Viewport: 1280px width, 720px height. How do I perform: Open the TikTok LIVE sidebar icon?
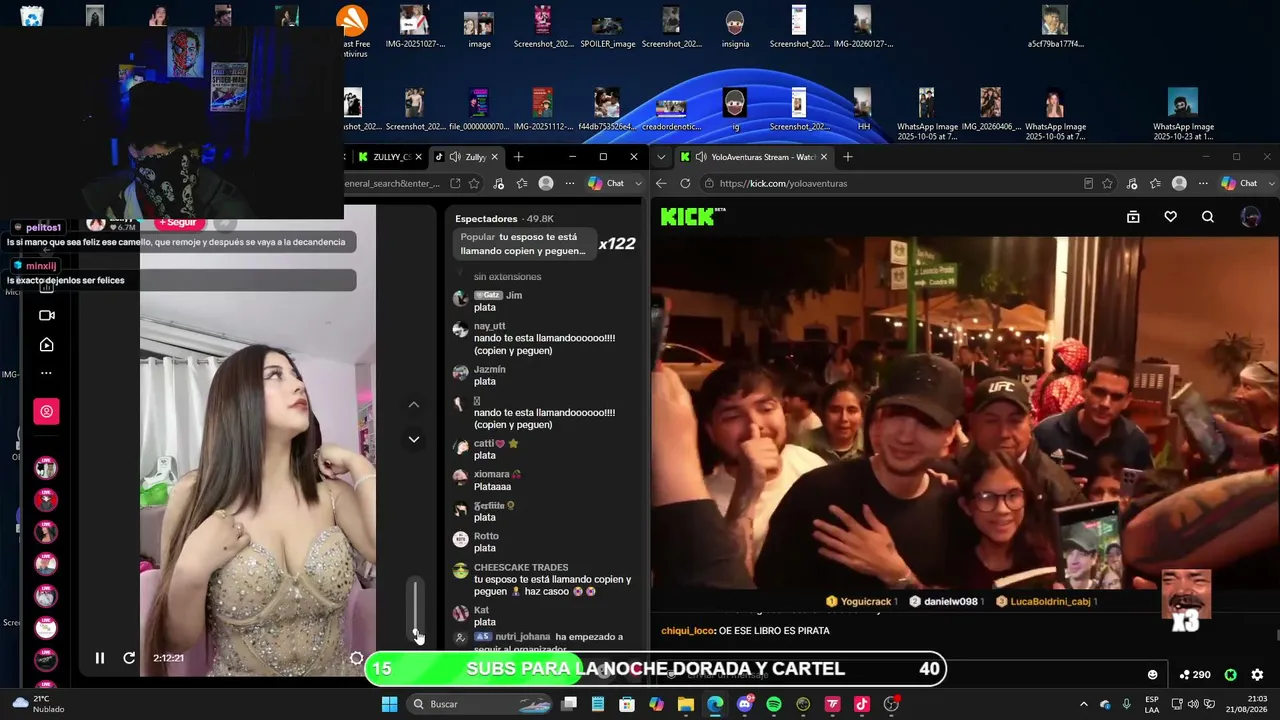(x=47, y=345)
